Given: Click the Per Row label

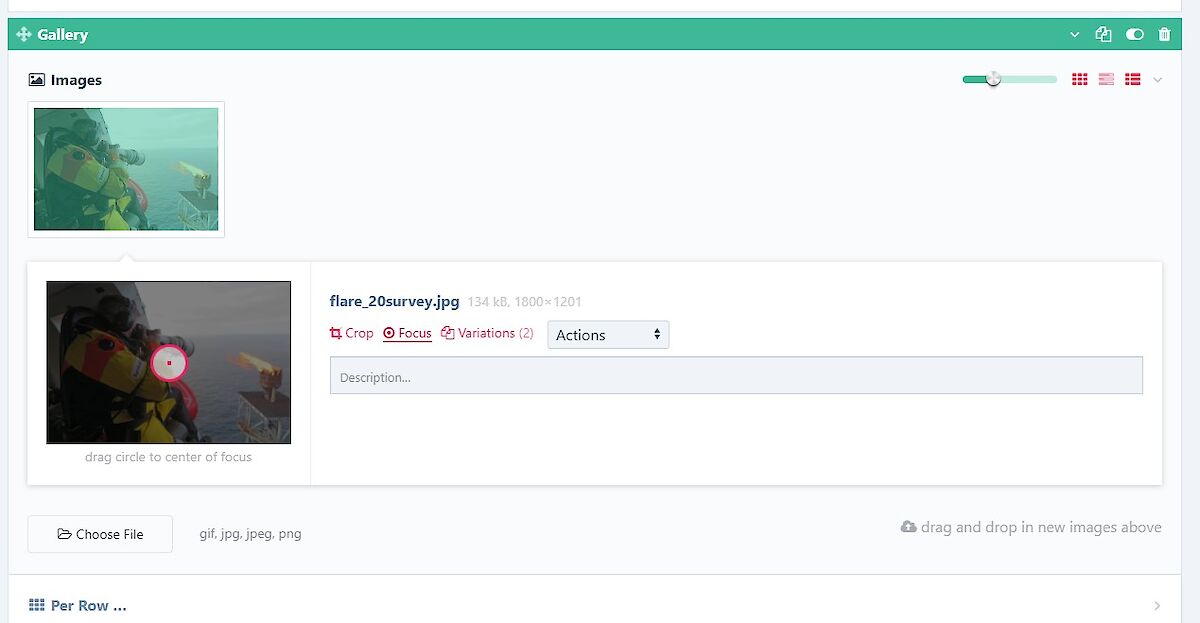Looking at the screenshot, I should [78, 605].
